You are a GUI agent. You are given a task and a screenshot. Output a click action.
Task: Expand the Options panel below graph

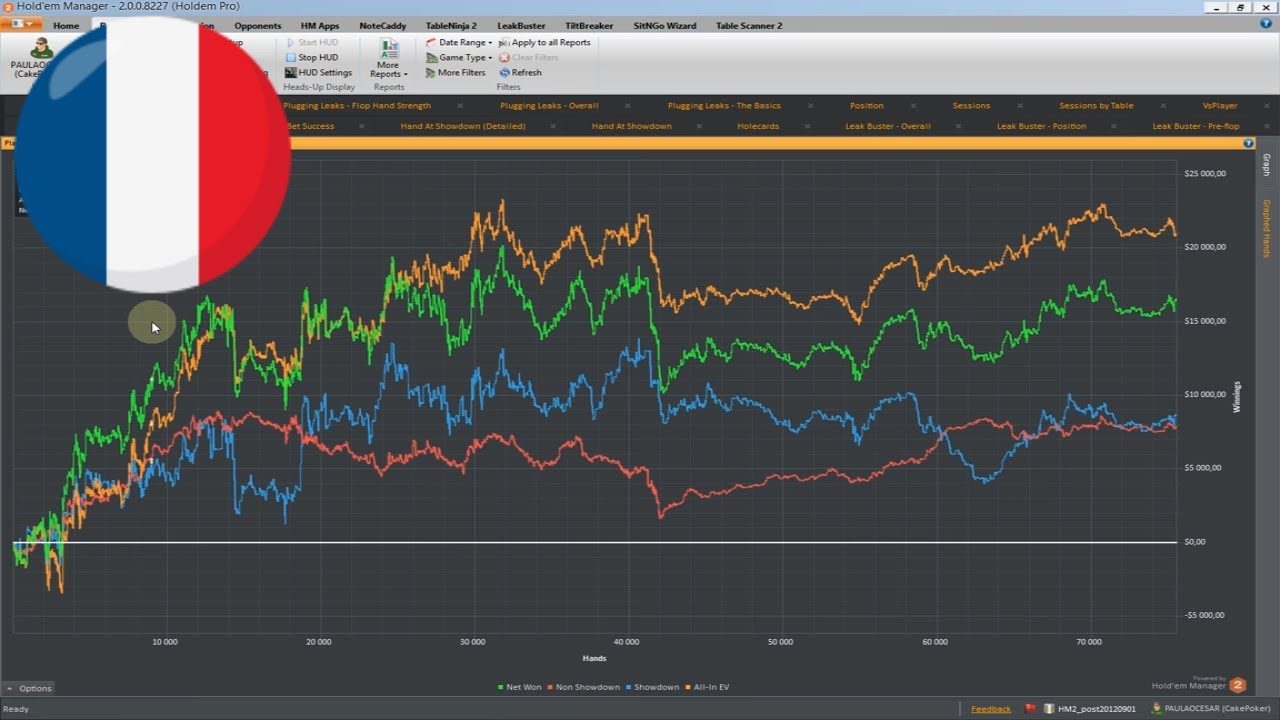(x=28, y=688)
